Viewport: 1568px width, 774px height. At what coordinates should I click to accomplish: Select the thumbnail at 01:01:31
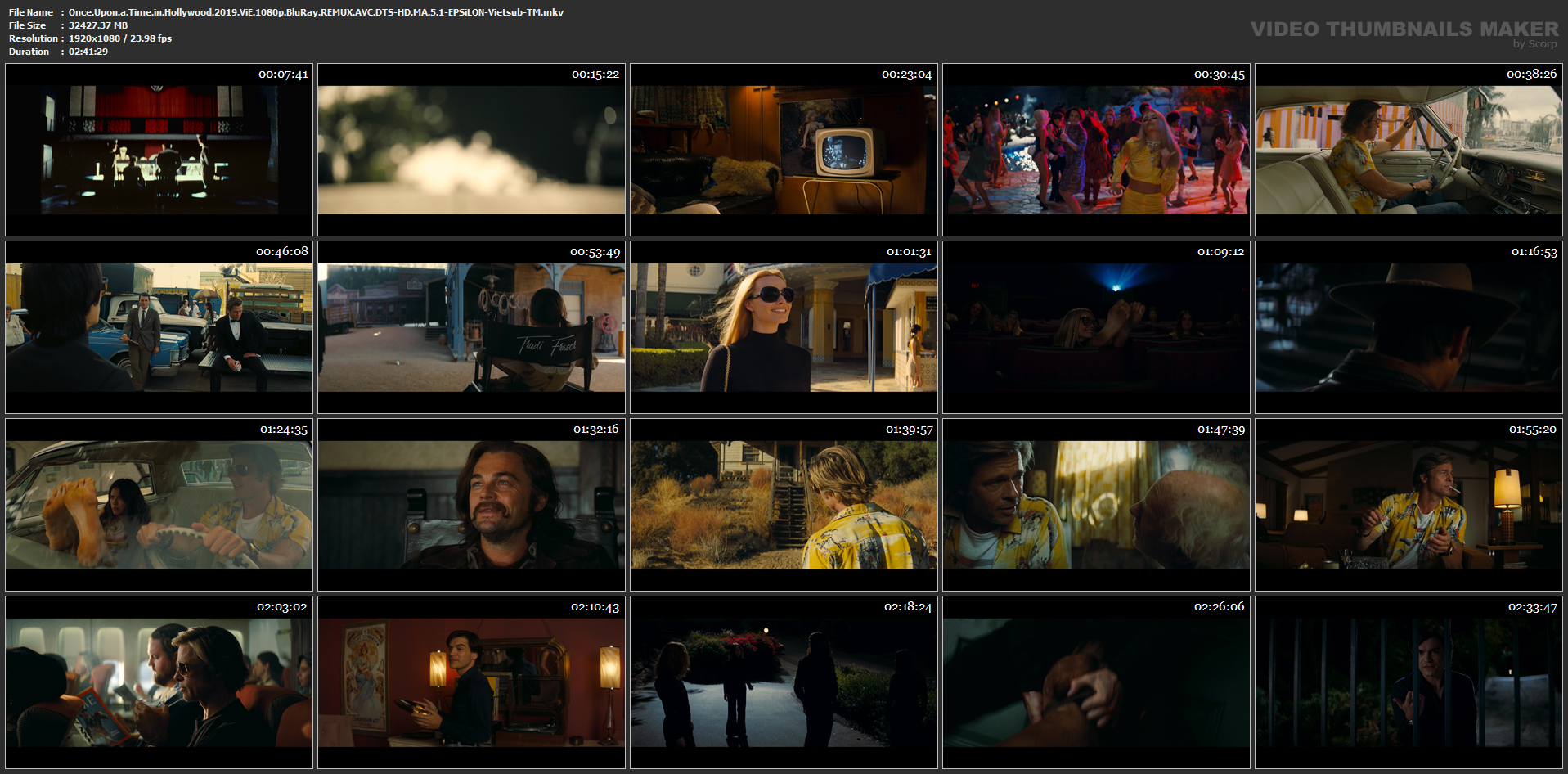(x=784, y=327)
